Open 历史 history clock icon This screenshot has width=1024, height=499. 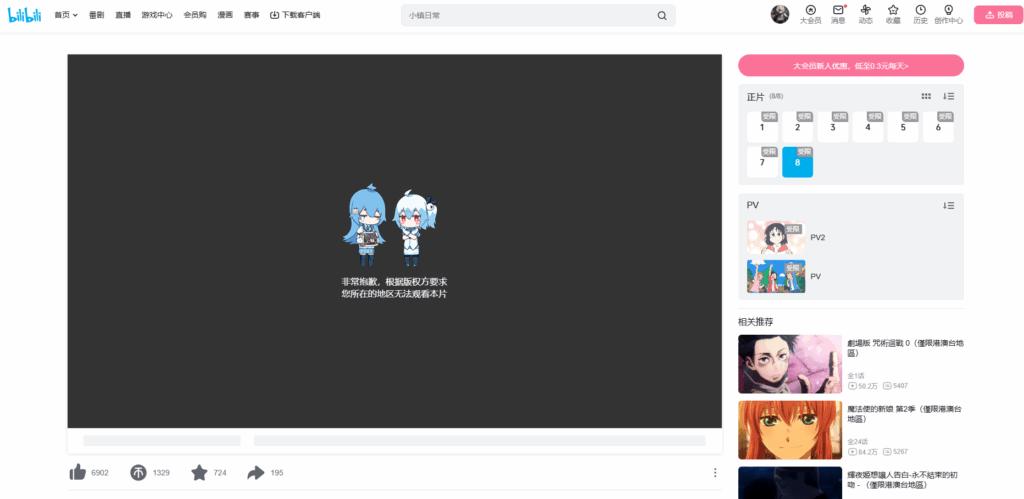pyautogui.click(x=920, y=14)
